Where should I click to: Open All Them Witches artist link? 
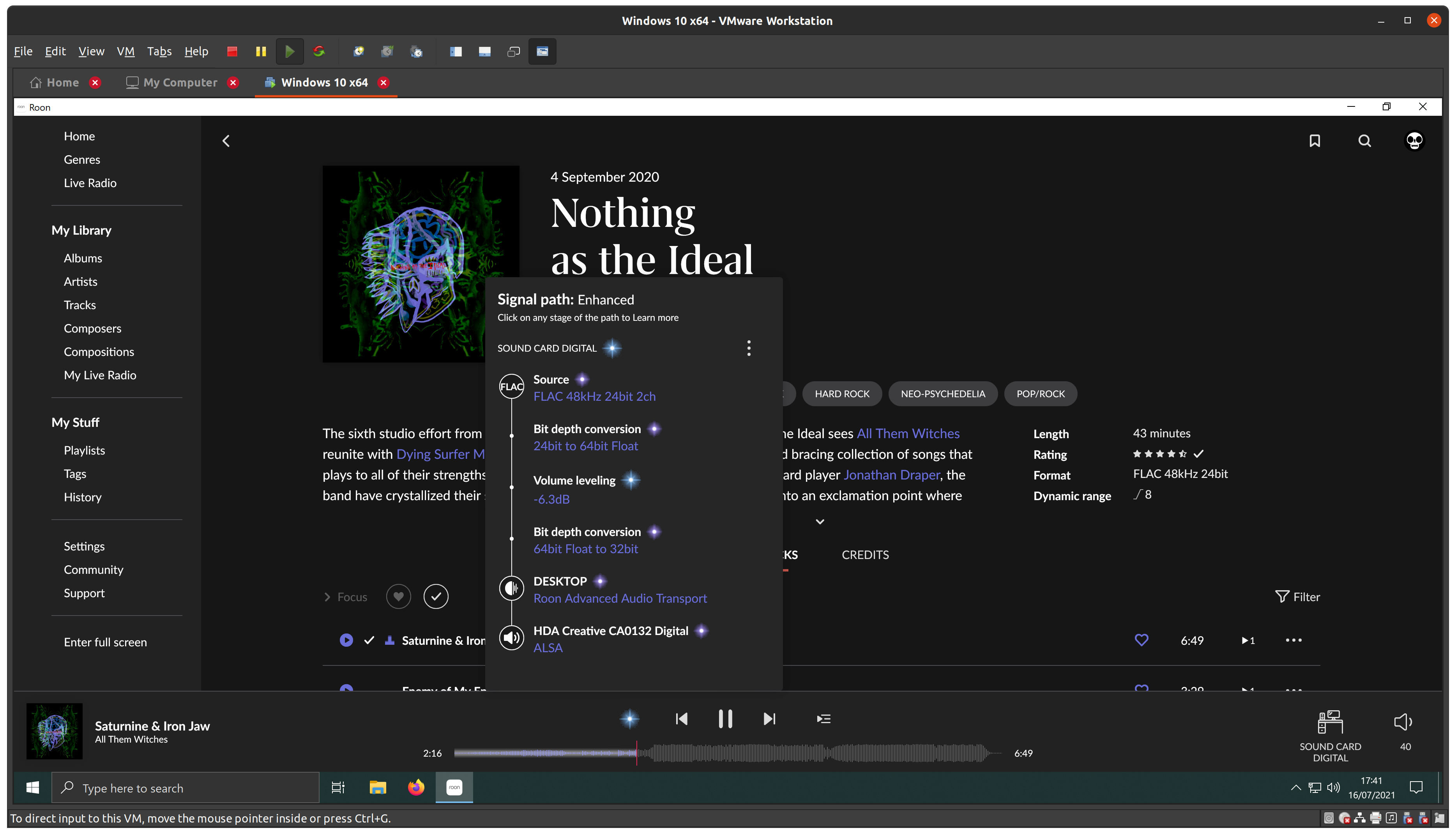908,433
